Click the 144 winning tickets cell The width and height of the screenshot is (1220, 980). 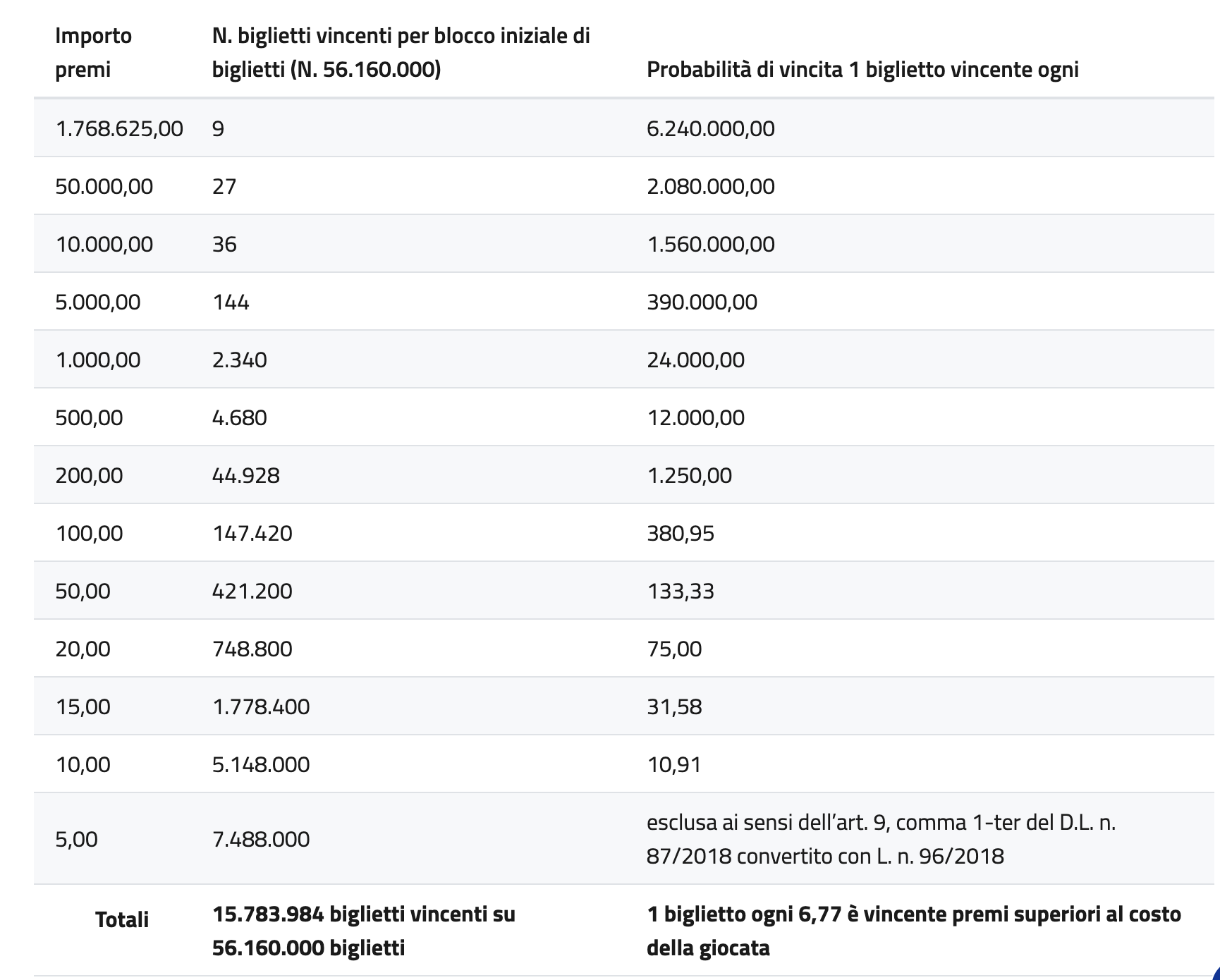coord(231,302)
